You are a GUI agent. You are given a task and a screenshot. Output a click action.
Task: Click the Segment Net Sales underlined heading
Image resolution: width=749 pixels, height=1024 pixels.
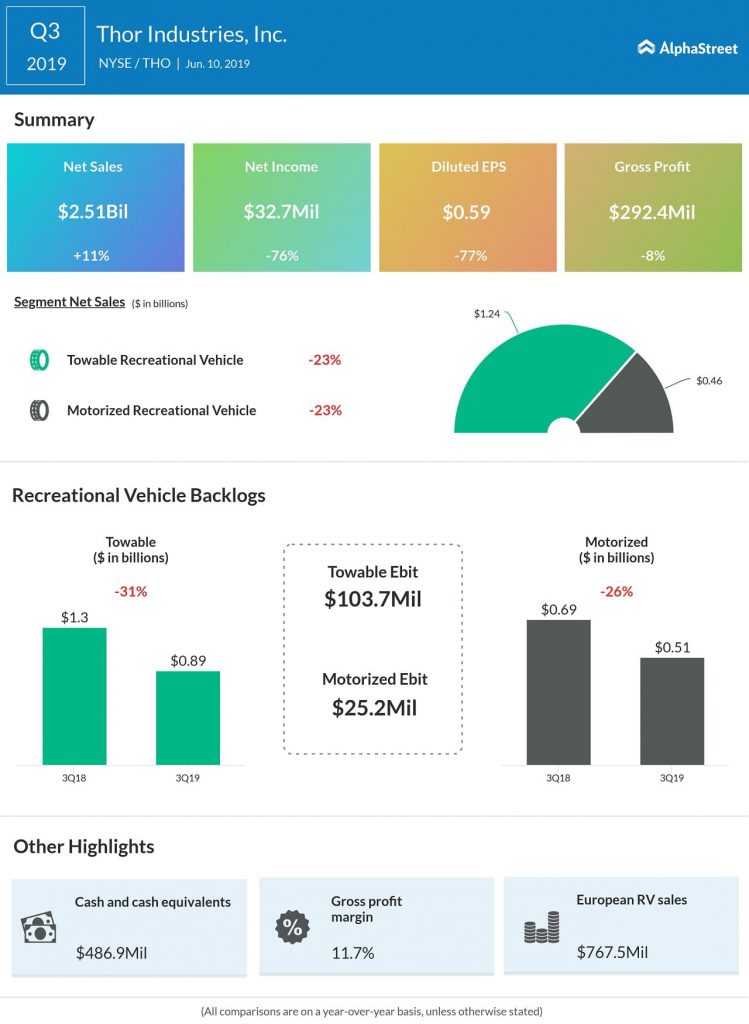point(69,302)
